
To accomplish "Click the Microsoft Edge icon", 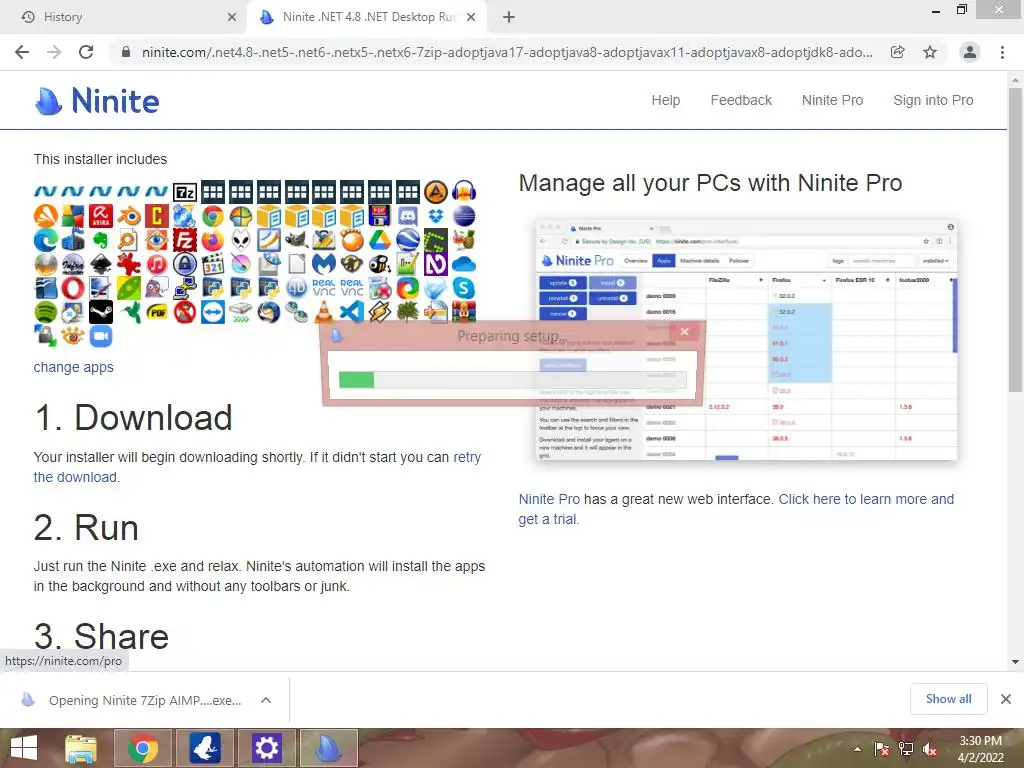I will 46,240.
